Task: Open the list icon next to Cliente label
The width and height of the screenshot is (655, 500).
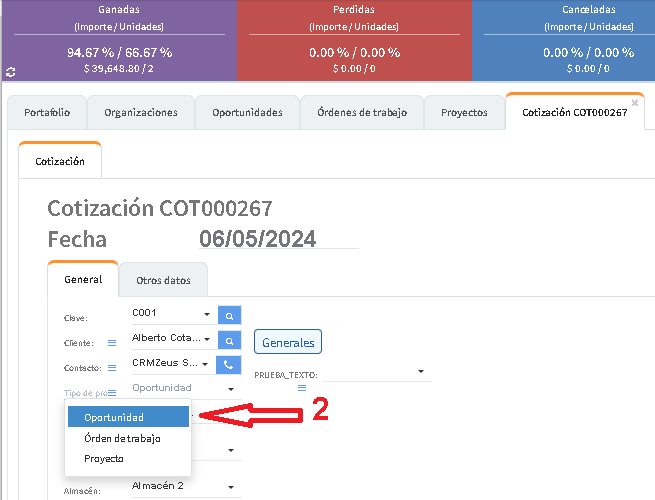Action: [112, 343]
